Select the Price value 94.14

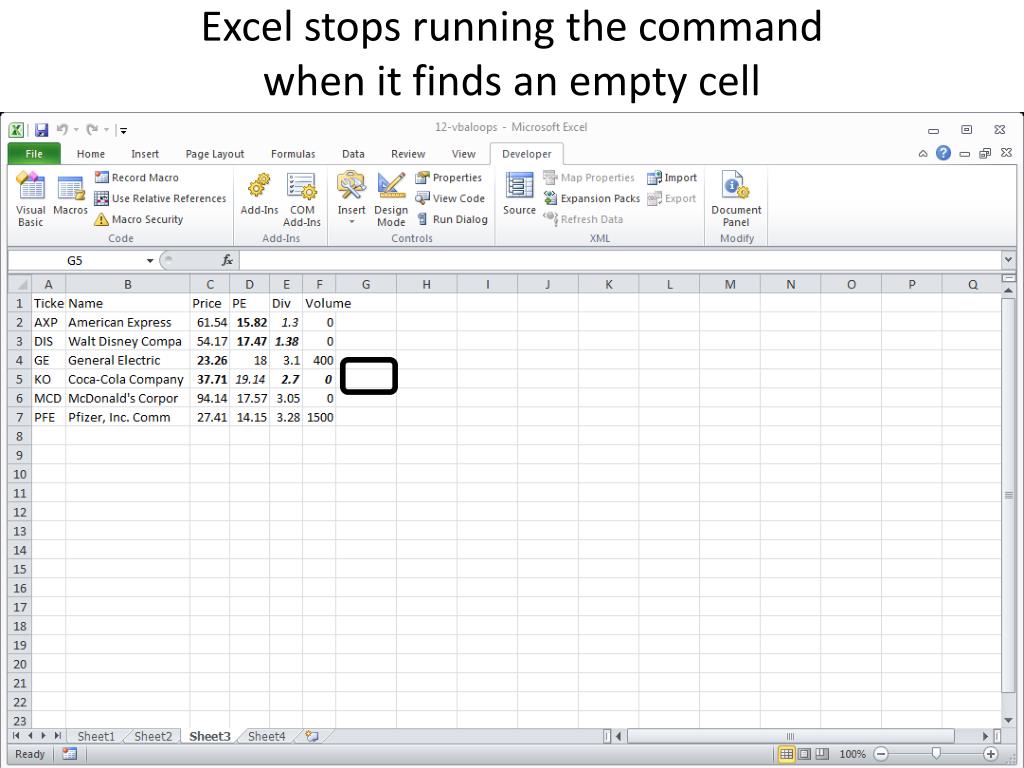coord(210,398)
